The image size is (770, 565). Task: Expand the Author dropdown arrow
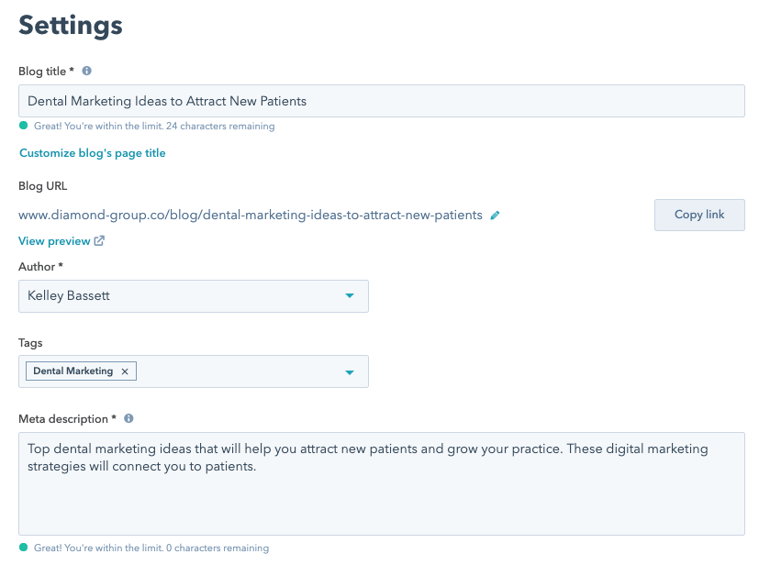[350, 296]
